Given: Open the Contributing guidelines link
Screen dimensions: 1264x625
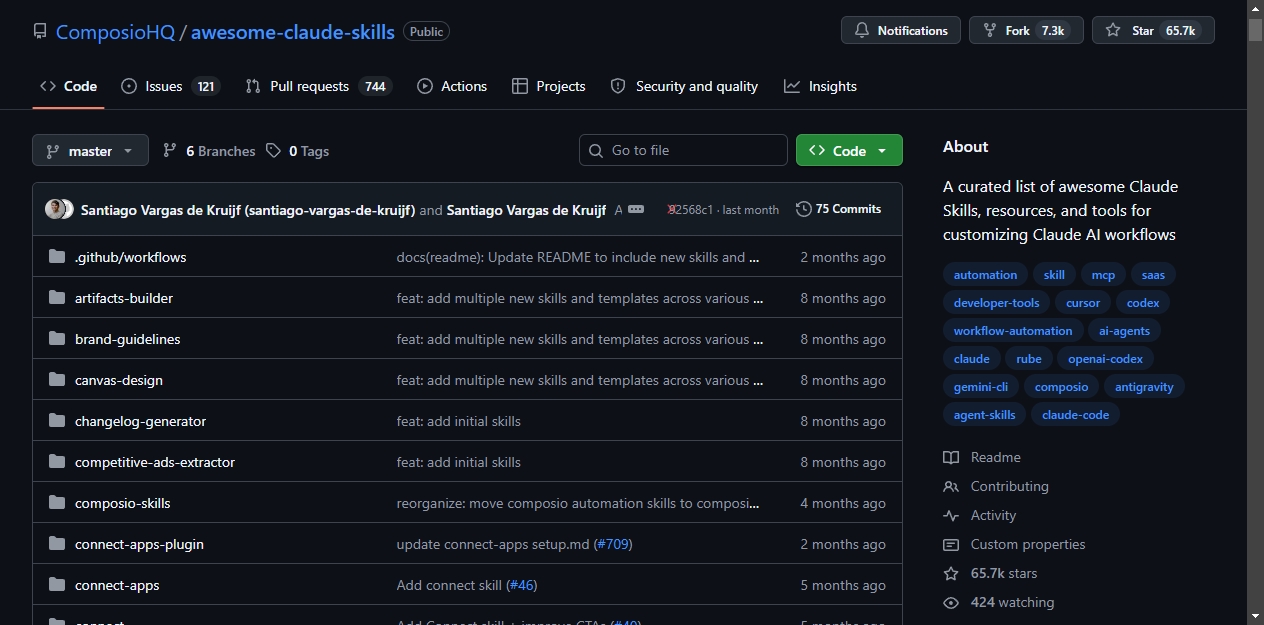Looking at the screenshot, I should tap(996, 486).
